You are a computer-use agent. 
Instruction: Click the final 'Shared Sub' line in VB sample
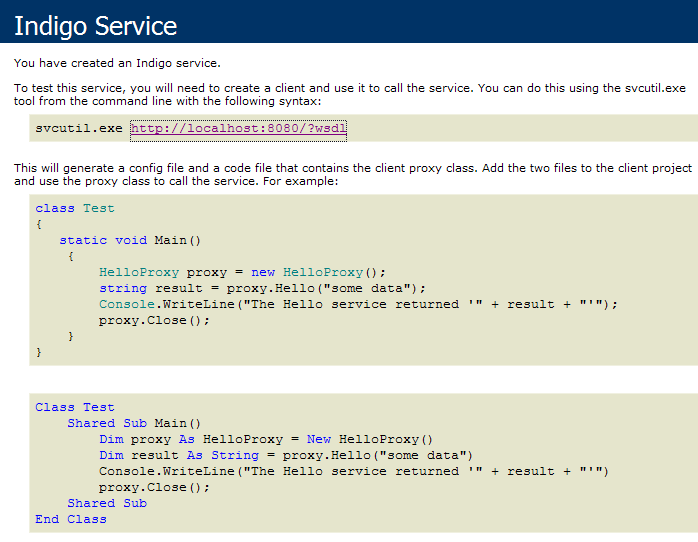107,503
